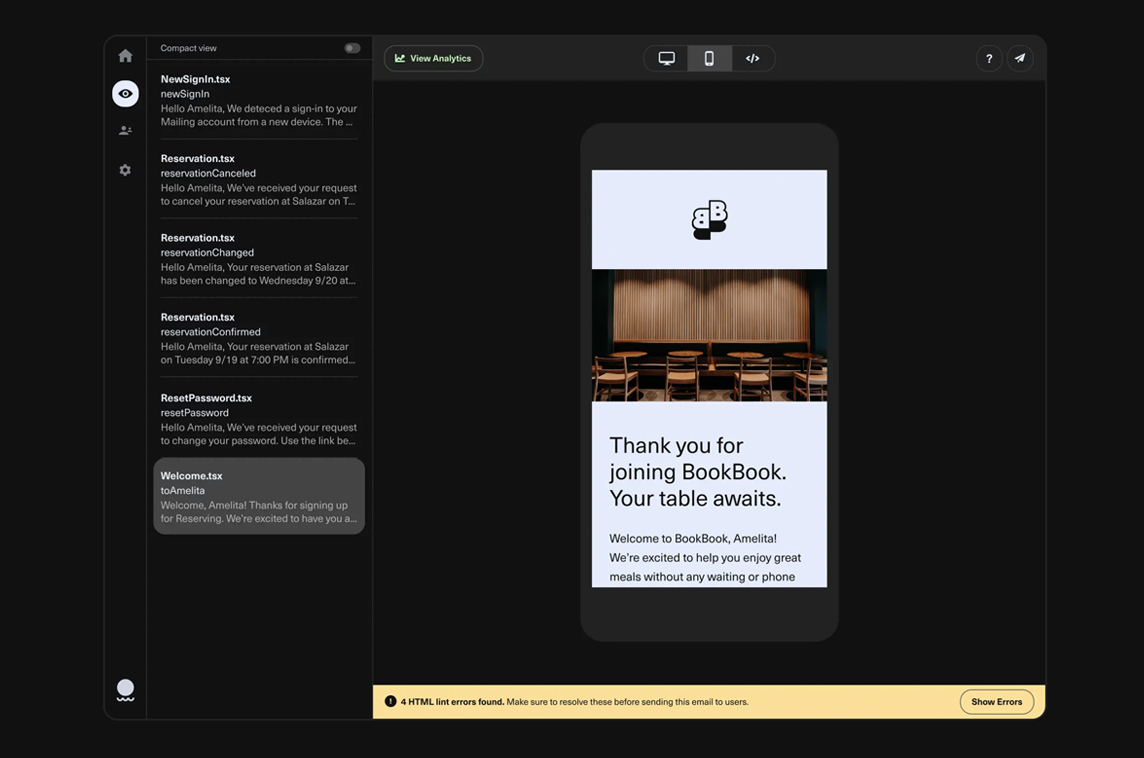
Task: Open the settings gear in sidebar
Action: [125, 170]
